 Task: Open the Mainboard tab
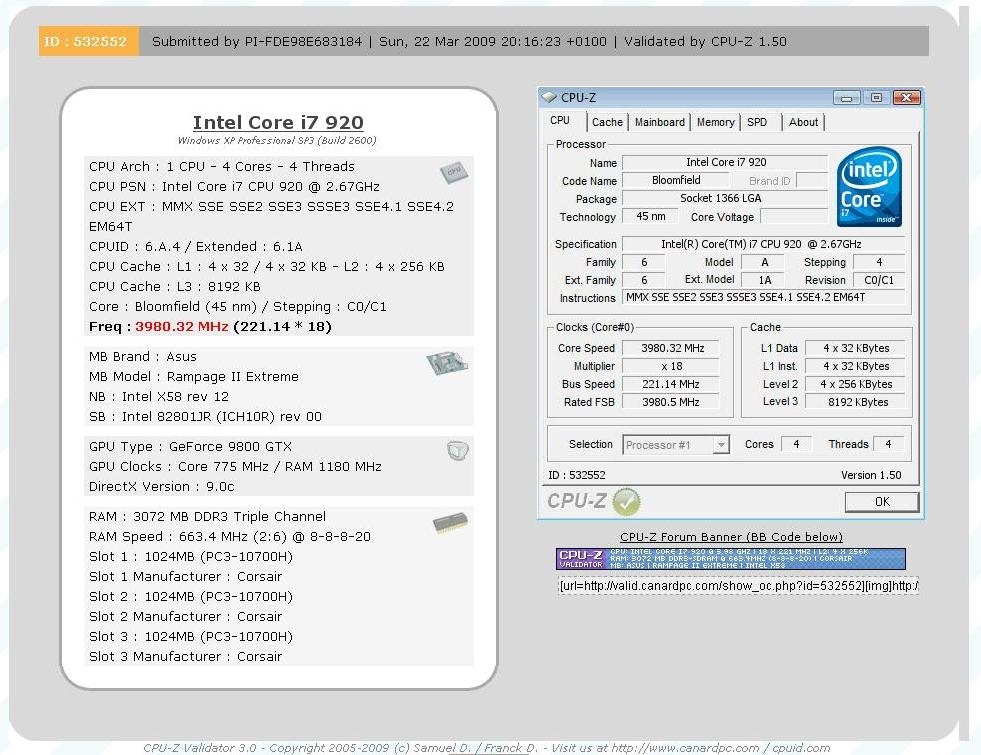(659, 122)
